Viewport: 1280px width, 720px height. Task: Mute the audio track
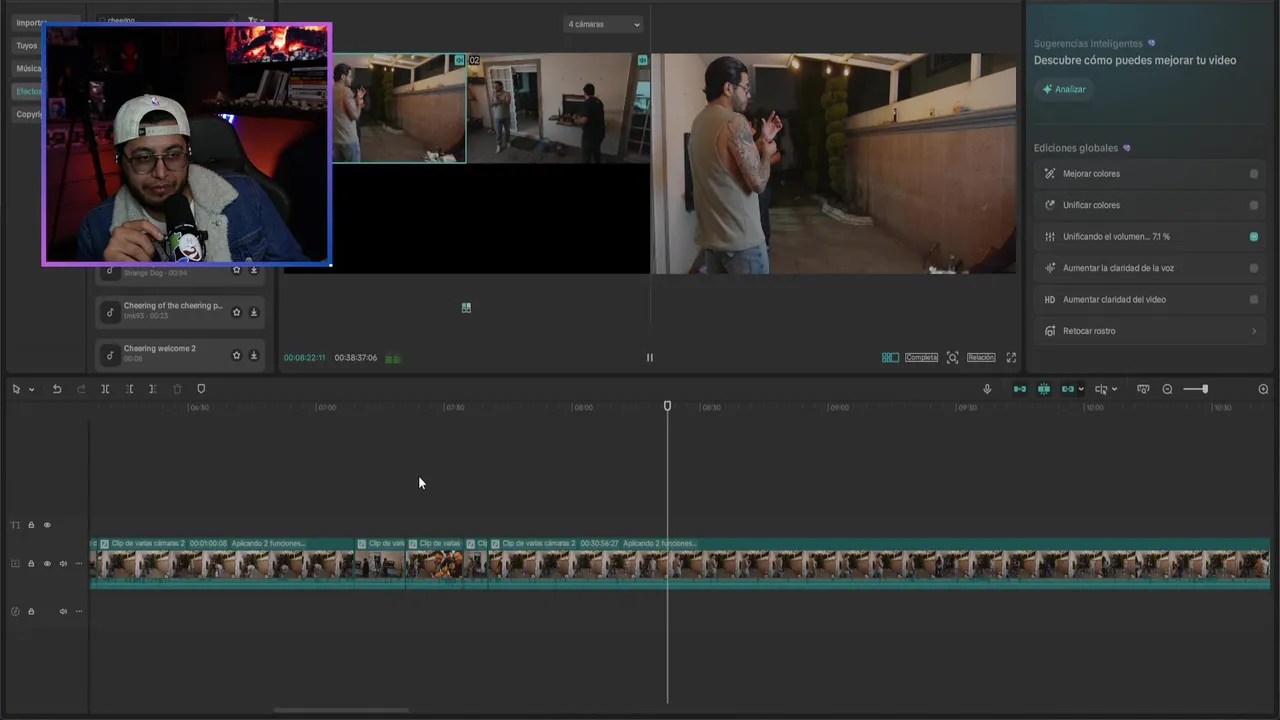pyautogui.click(x=63, y=611)
